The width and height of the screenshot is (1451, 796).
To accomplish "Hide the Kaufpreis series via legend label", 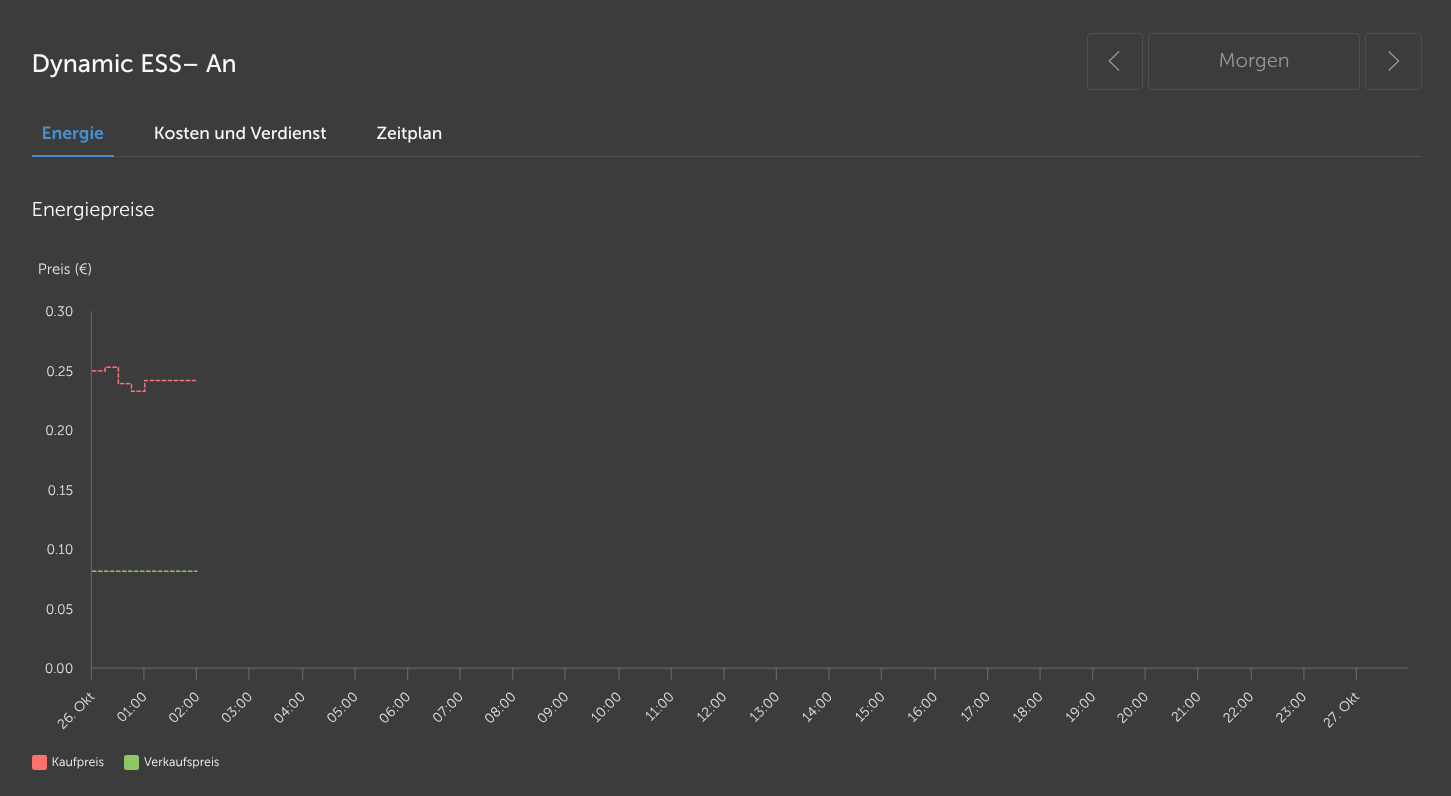I will coord(78,763).
